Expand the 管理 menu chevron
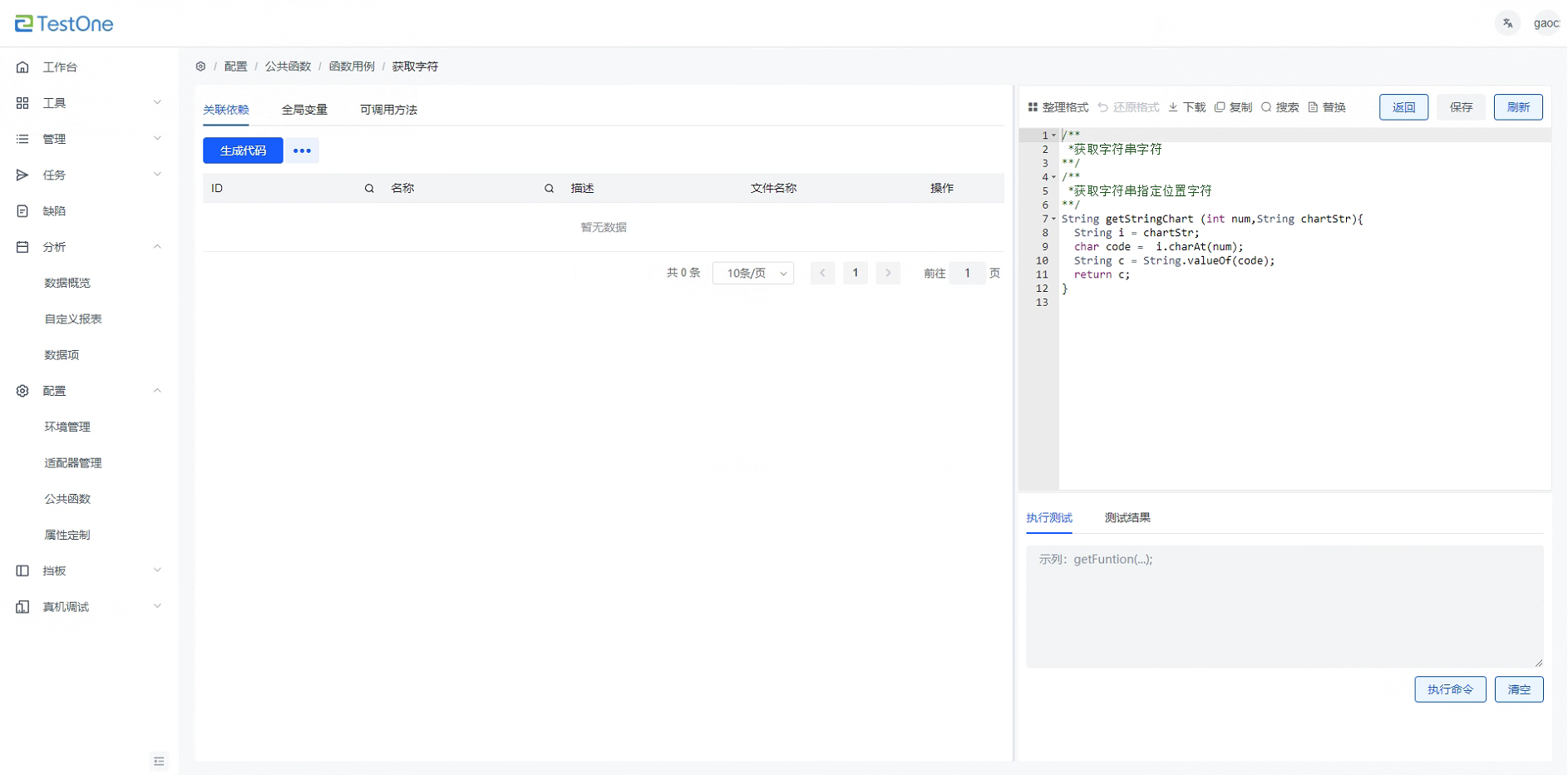Image resolution: width=1568 pixels, height=775 pixels. click(x=157, y=138)
